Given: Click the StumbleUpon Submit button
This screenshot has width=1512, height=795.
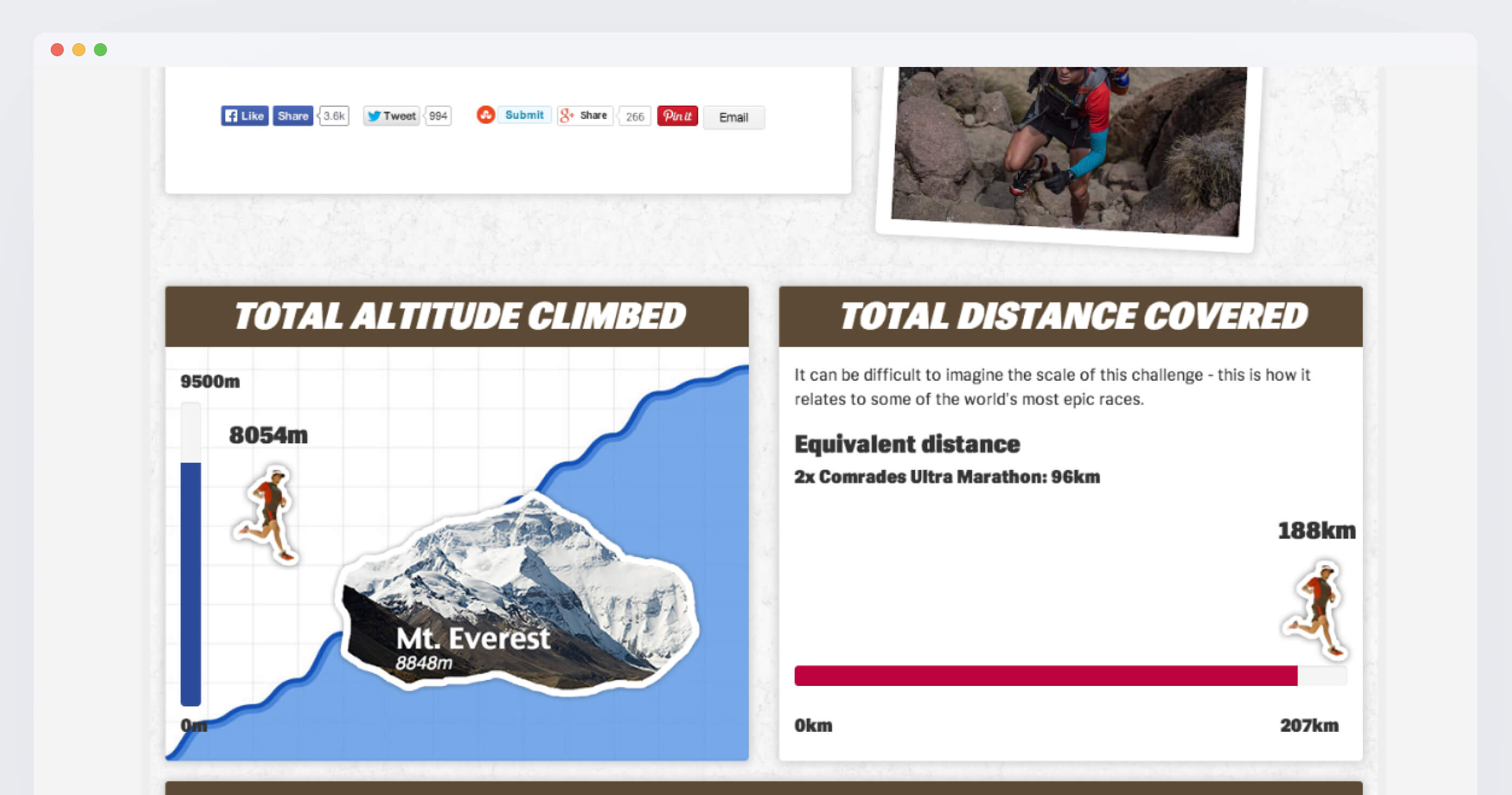Looking at the screenshot, I should (x=524, y=114).
